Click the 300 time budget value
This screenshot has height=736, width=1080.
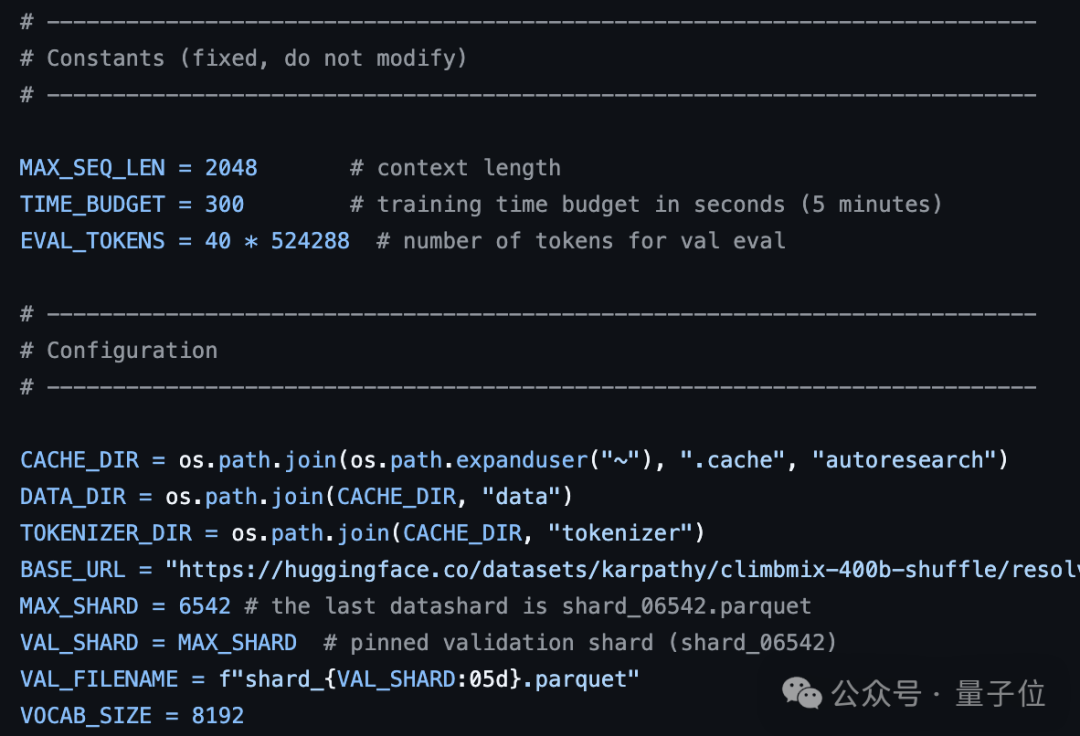click(224, 205)
